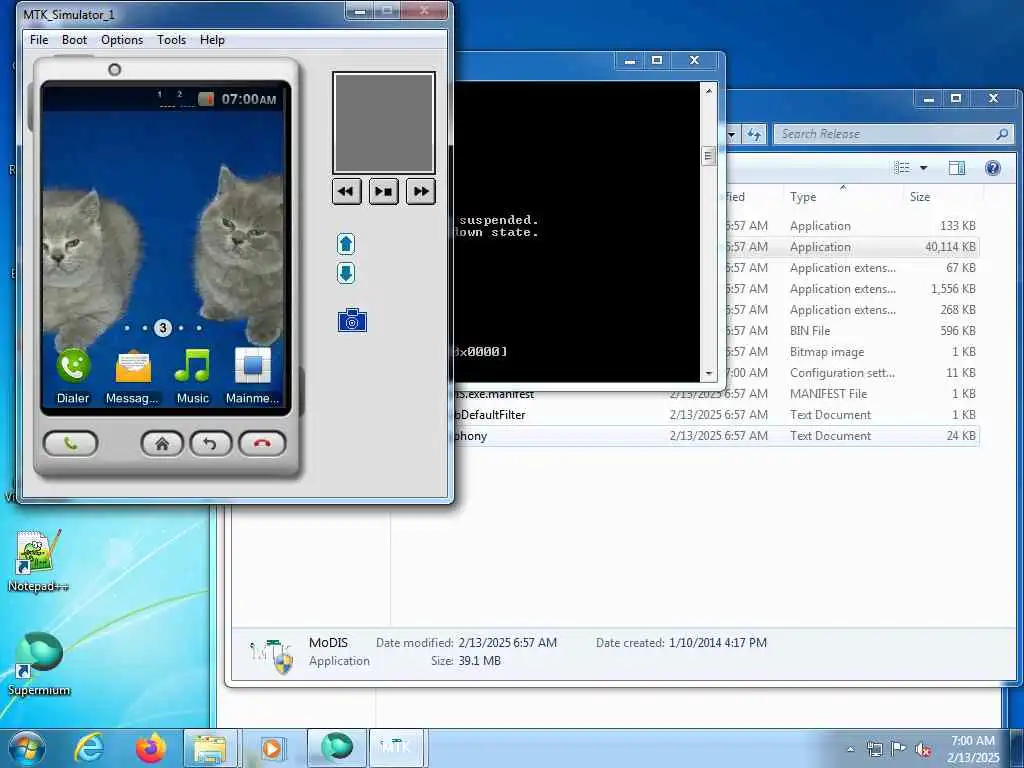
Task: Open the Tools menu
Action: tap(172, 40)
